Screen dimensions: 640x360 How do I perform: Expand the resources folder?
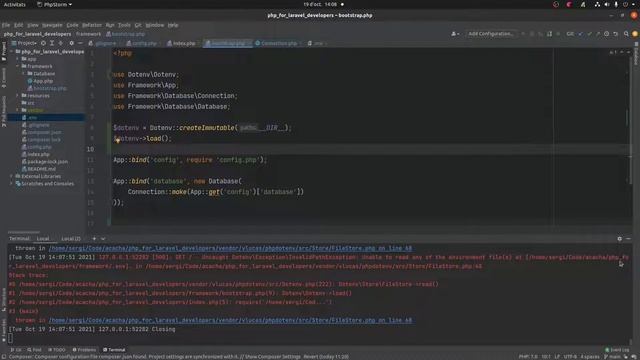pyautogui.click(x=18, y=96)
